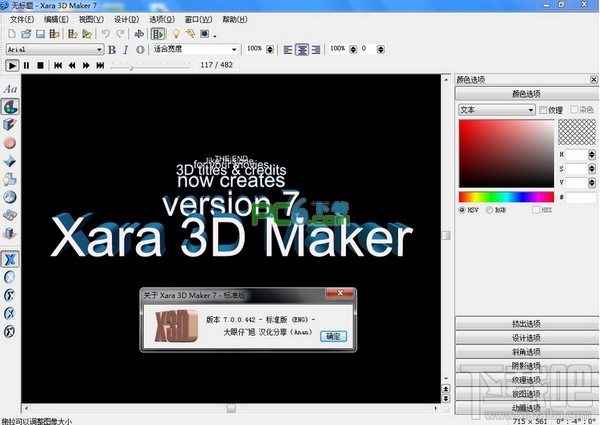The width and height of the screenshot is (600, 425).
Task: Click the Italic text formatting button
Action: [x=126, y=49]
